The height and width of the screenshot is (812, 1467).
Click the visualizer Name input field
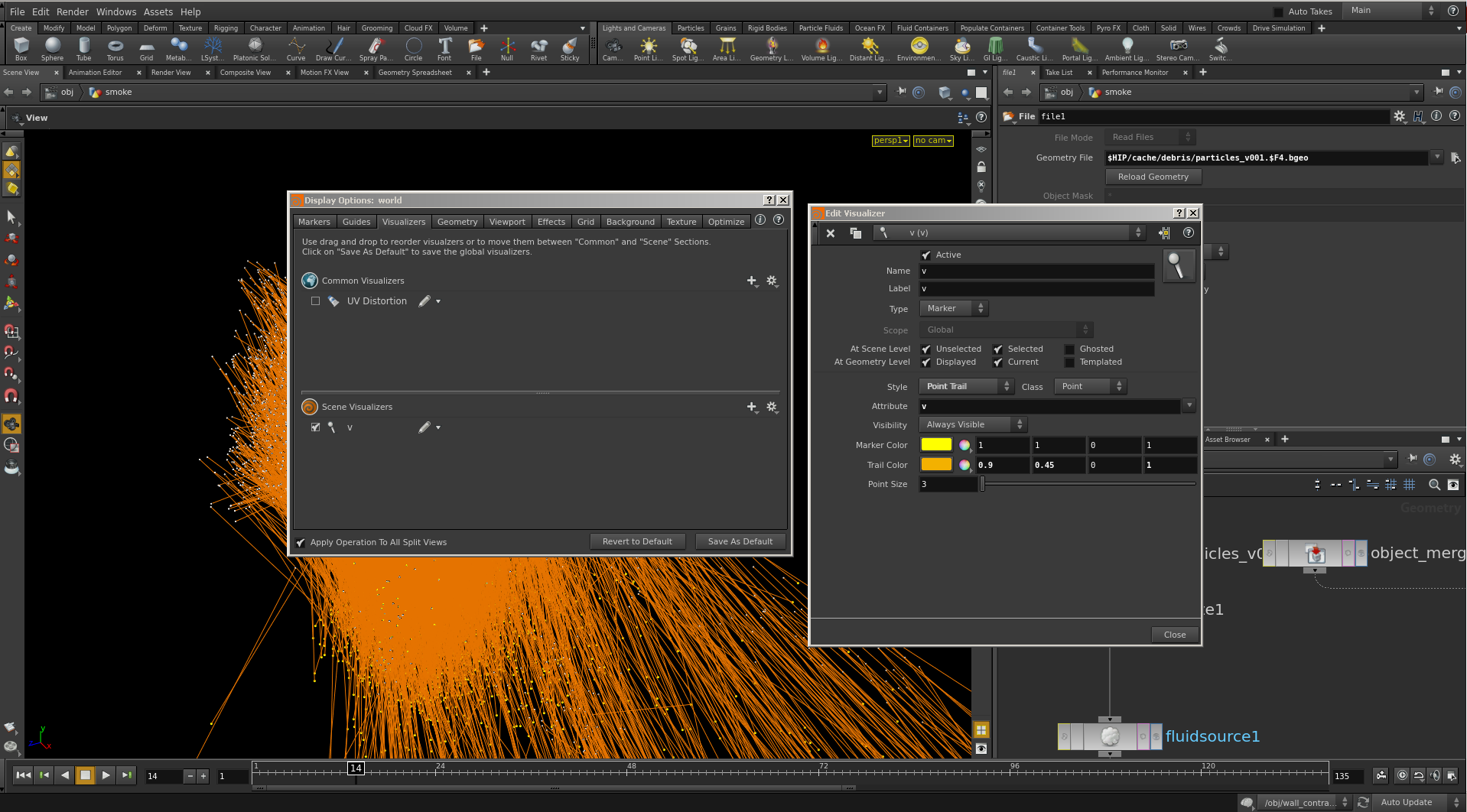(1036, 271)
